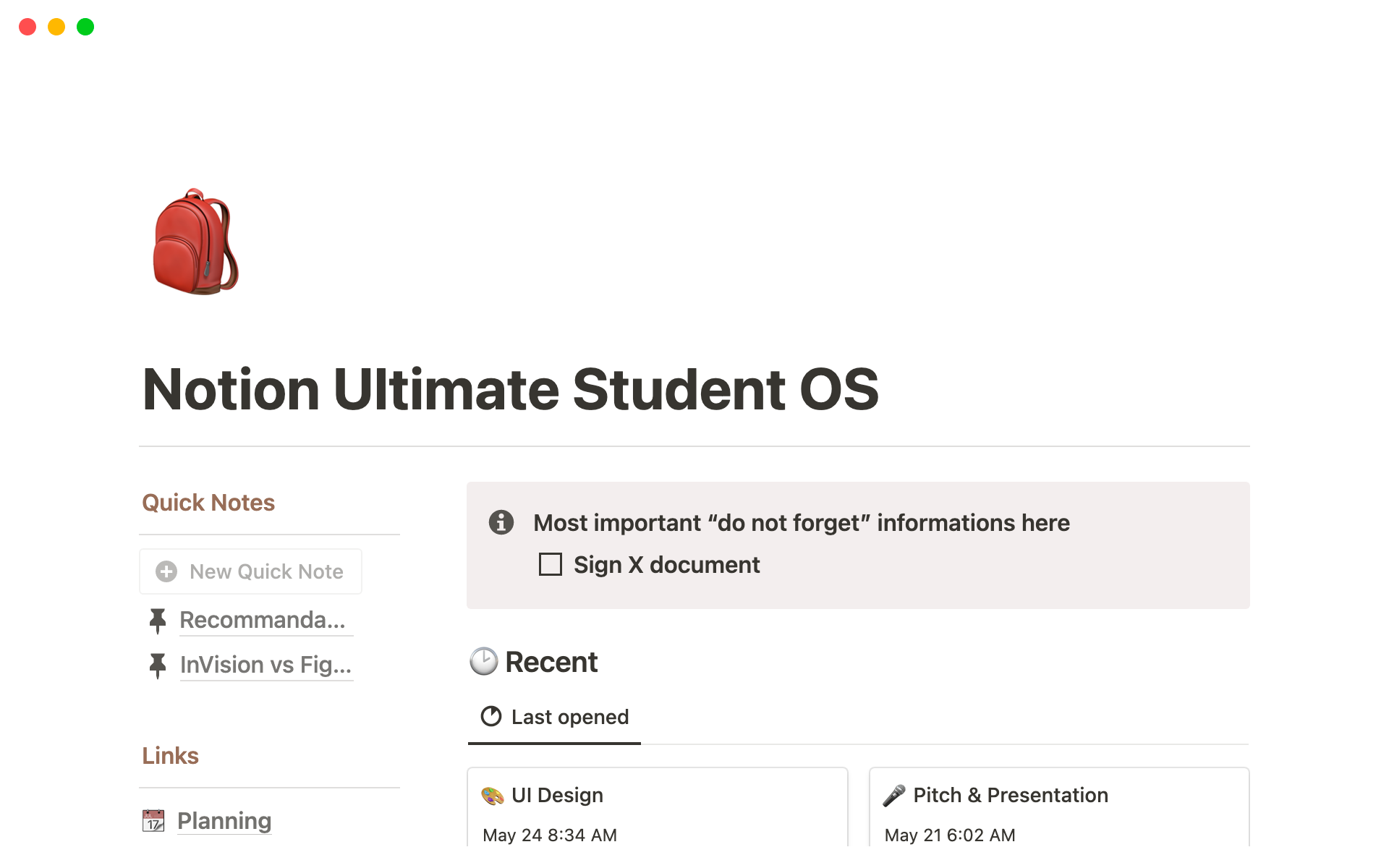Click the plus icon in New Quick Note
The width and height of the screenshot is (1389, 868).
coord(166,571)
